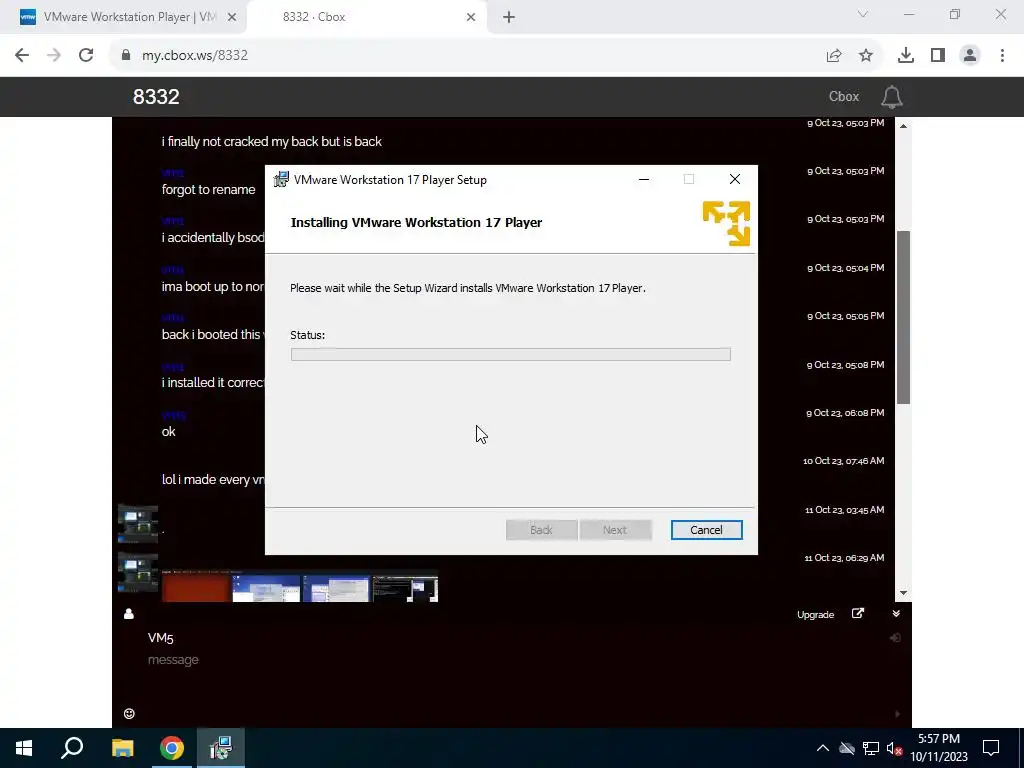Open the muted volume tray icon

[894, 748]
